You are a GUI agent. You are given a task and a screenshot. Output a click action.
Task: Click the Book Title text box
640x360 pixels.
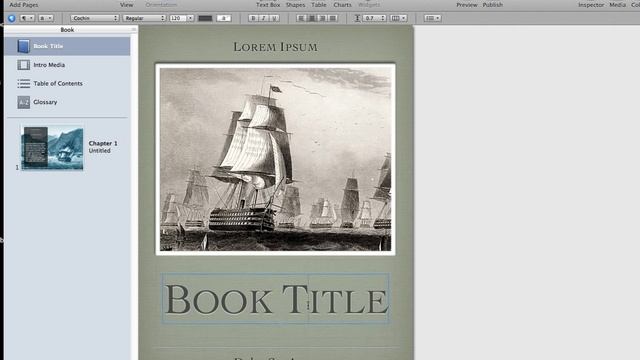276,299
